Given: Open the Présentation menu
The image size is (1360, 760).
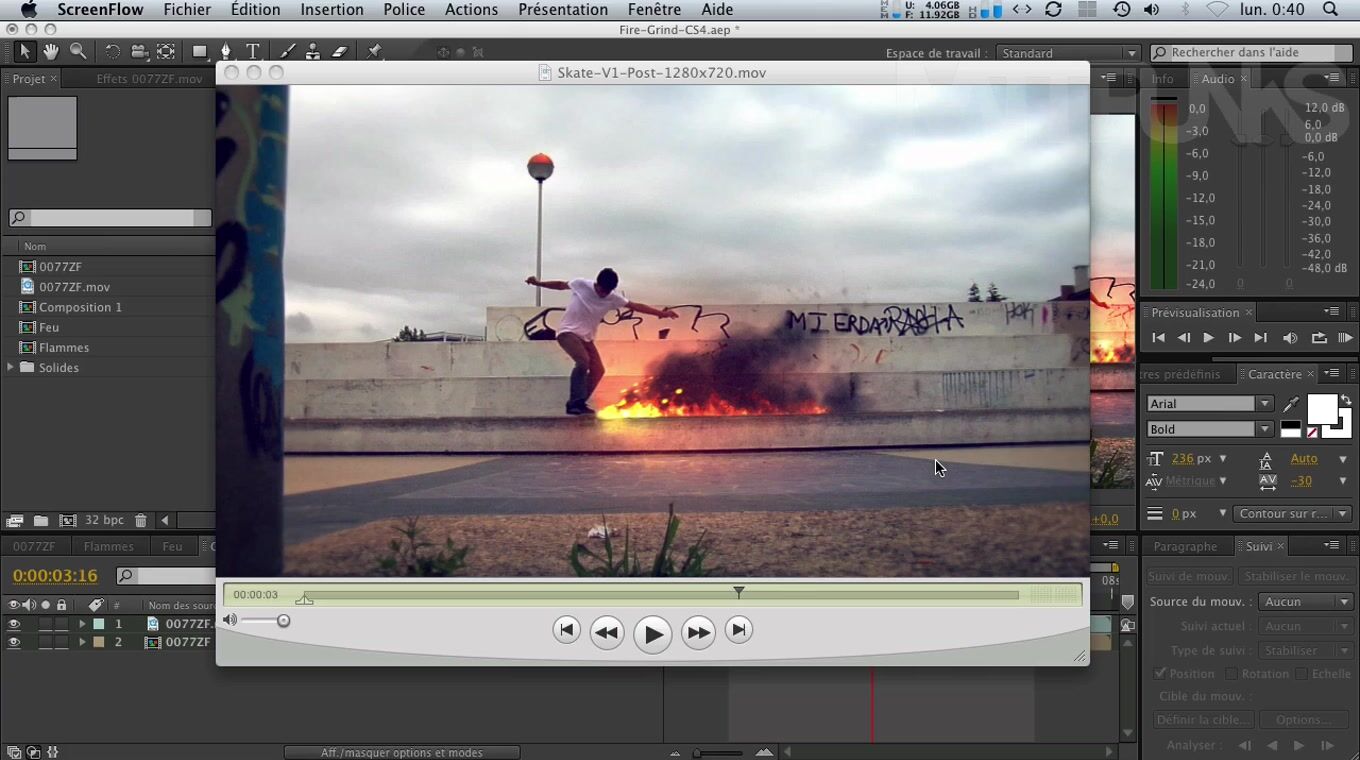Looking at the screenshot, I should (562, 10).
